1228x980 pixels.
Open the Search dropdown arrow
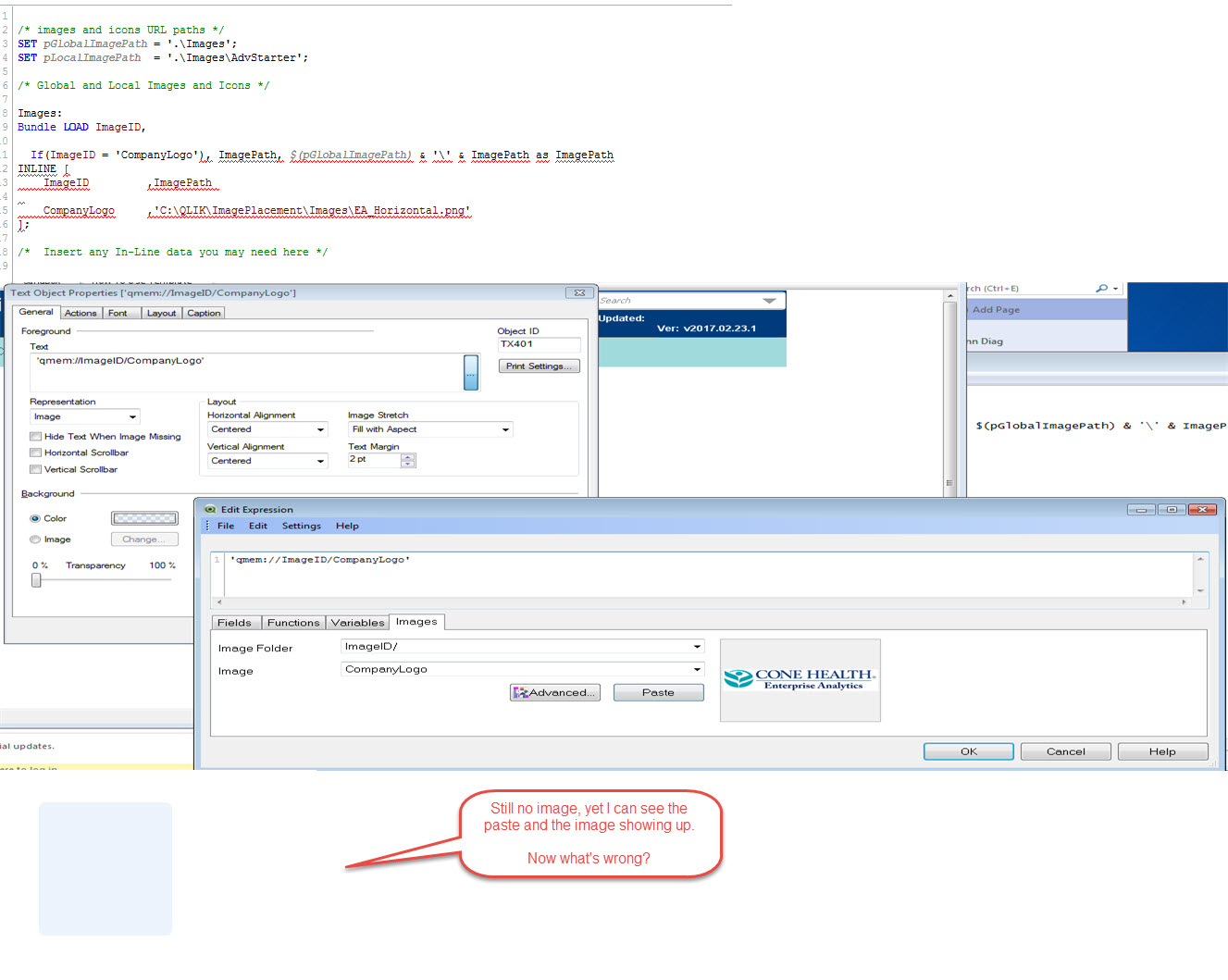tap(769, 301)
